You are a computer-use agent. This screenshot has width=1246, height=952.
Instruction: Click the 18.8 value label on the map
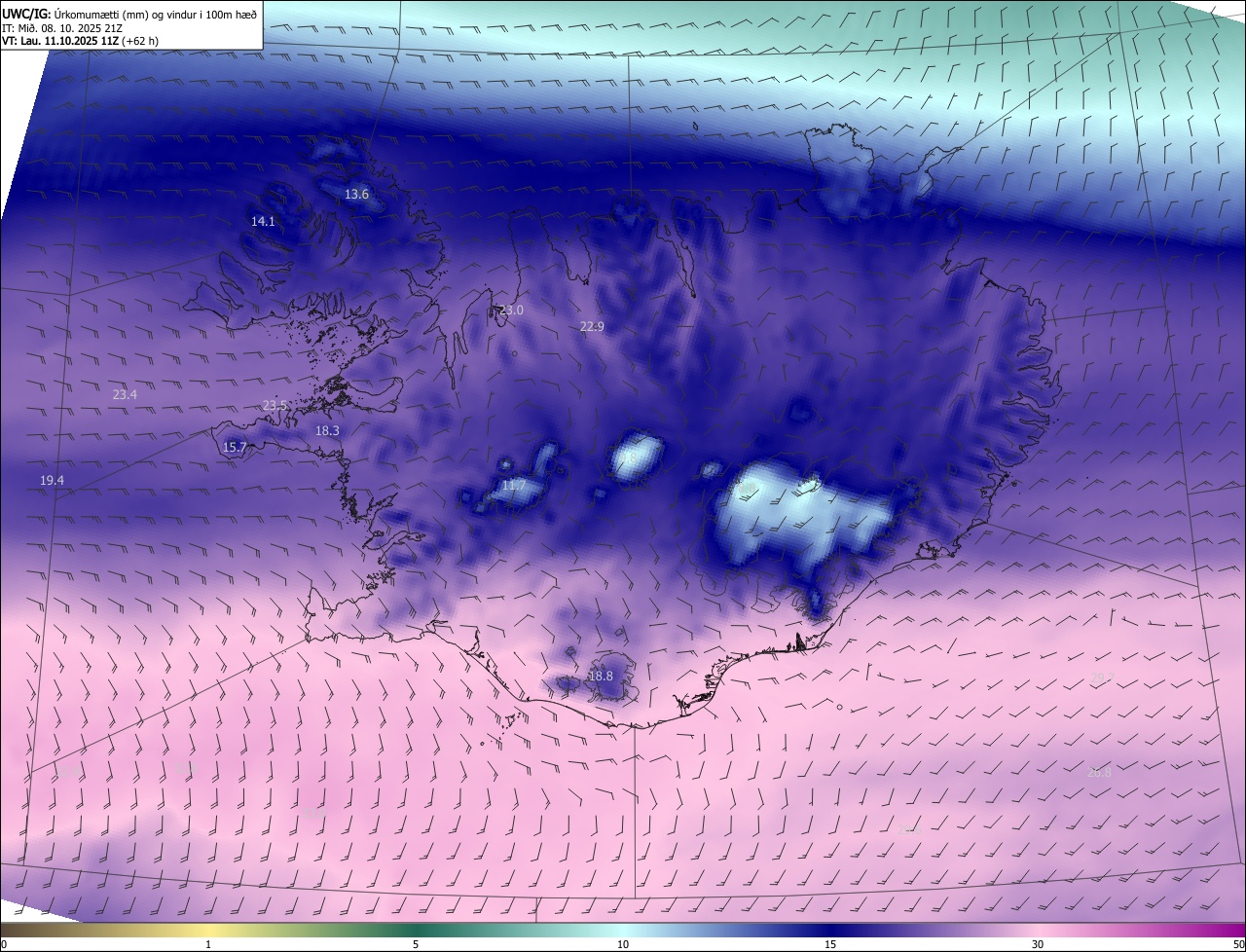click(602, 676)
